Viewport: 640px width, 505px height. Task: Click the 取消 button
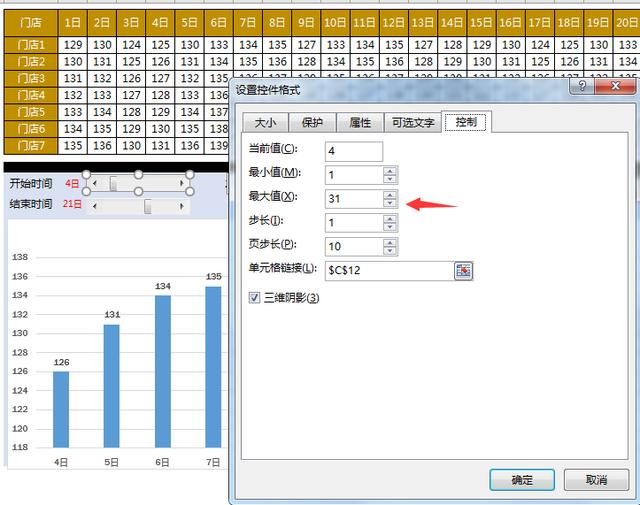click(596, 480)
